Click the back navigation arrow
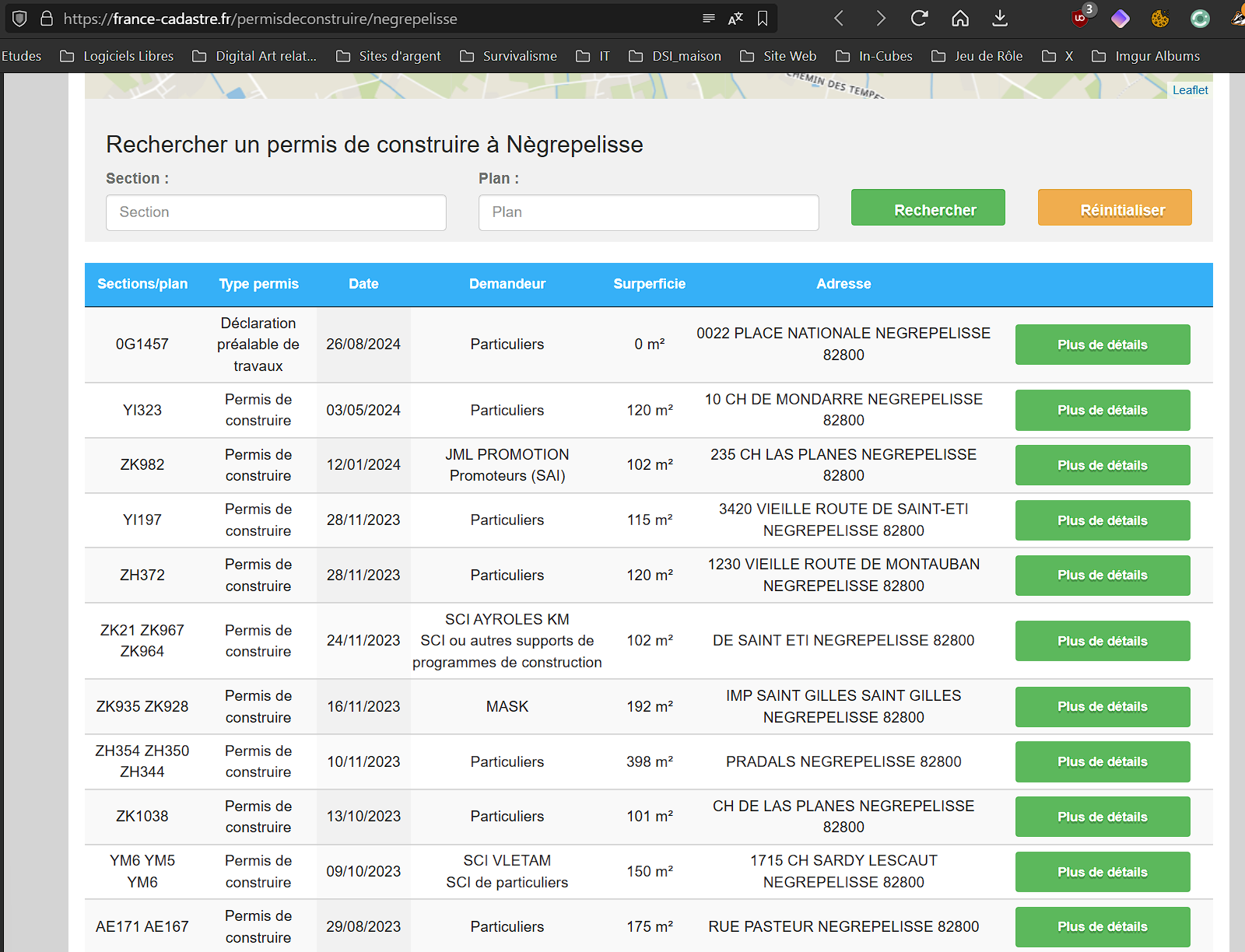This screenshot has height=952, width=1245. pyautogui.click(x=839, y=19)
